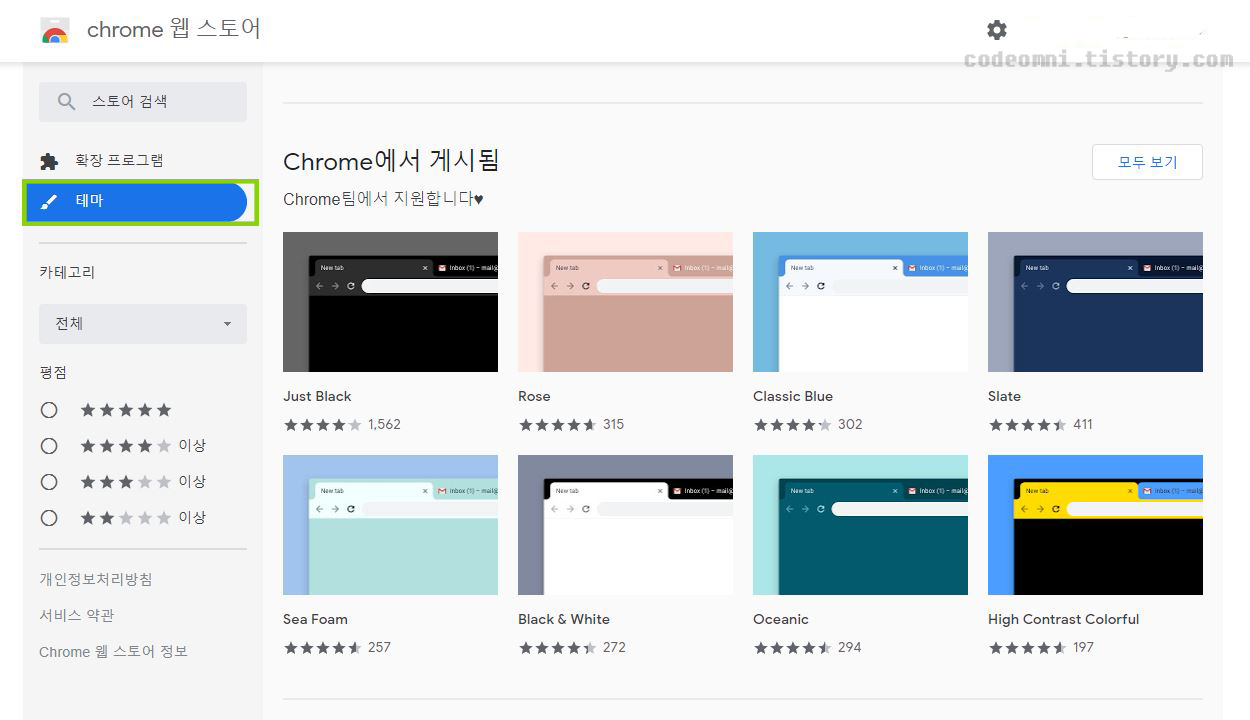Click the paintbrush themes icon

click(x=49, y=201)
